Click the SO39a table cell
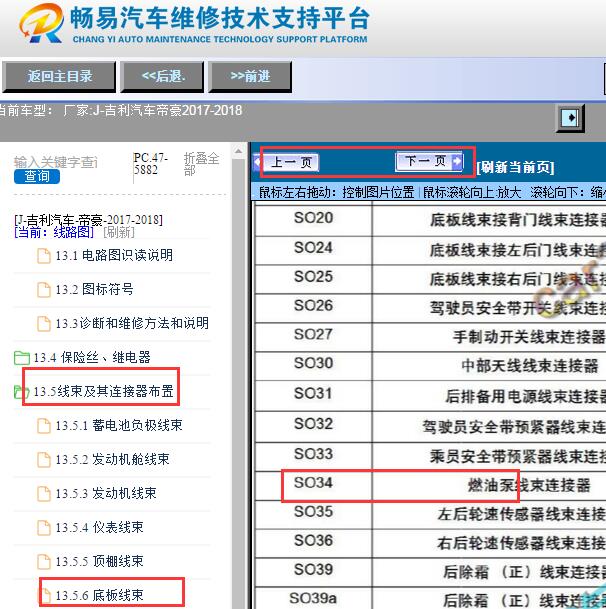The height and width of the screenshot is (609, 606). [x=313, y=599]
